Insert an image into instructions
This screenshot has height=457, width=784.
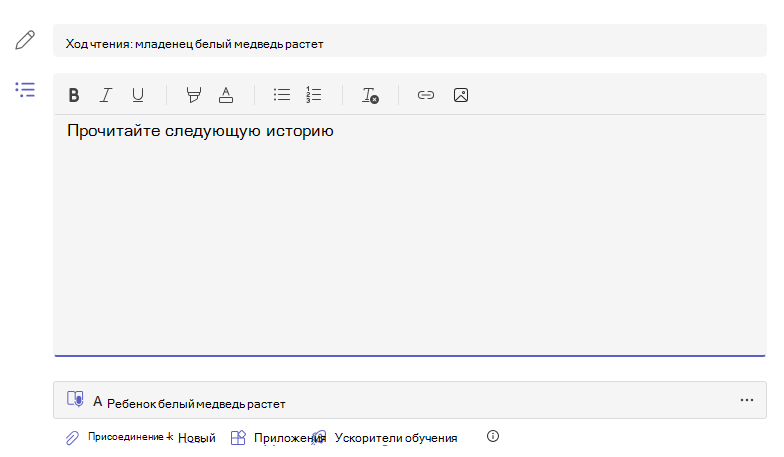tap(461, 95)
